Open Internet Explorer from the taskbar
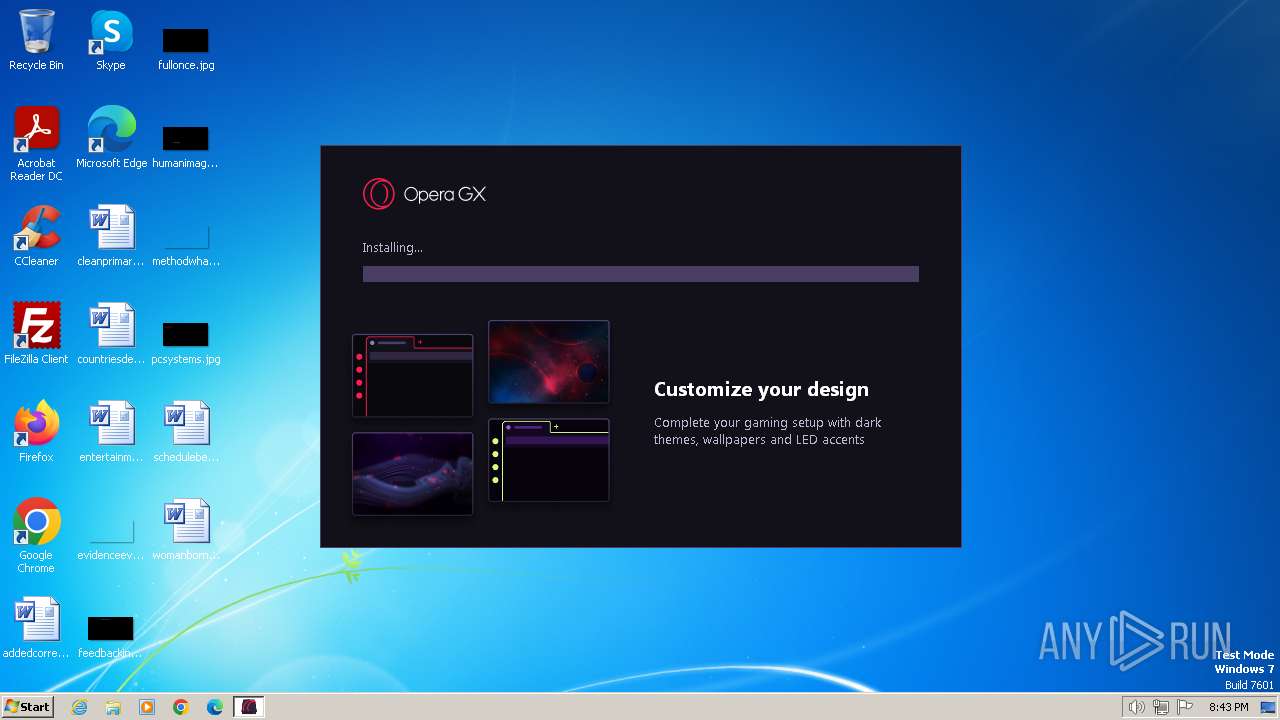The width and height of the screenshot is (1280, 720). pyautogui.click(x=80, y=707)
